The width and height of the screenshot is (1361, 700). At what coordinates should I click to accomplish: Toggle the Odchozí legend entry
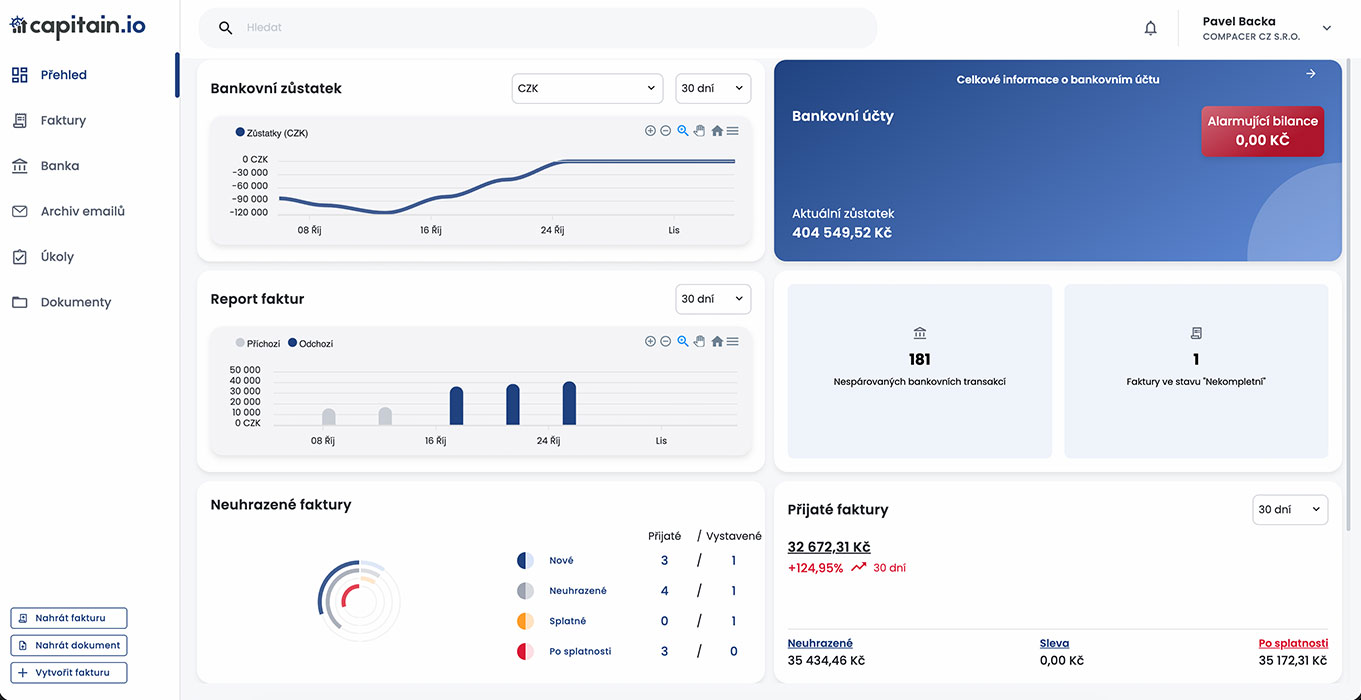(x=310, y=343)
